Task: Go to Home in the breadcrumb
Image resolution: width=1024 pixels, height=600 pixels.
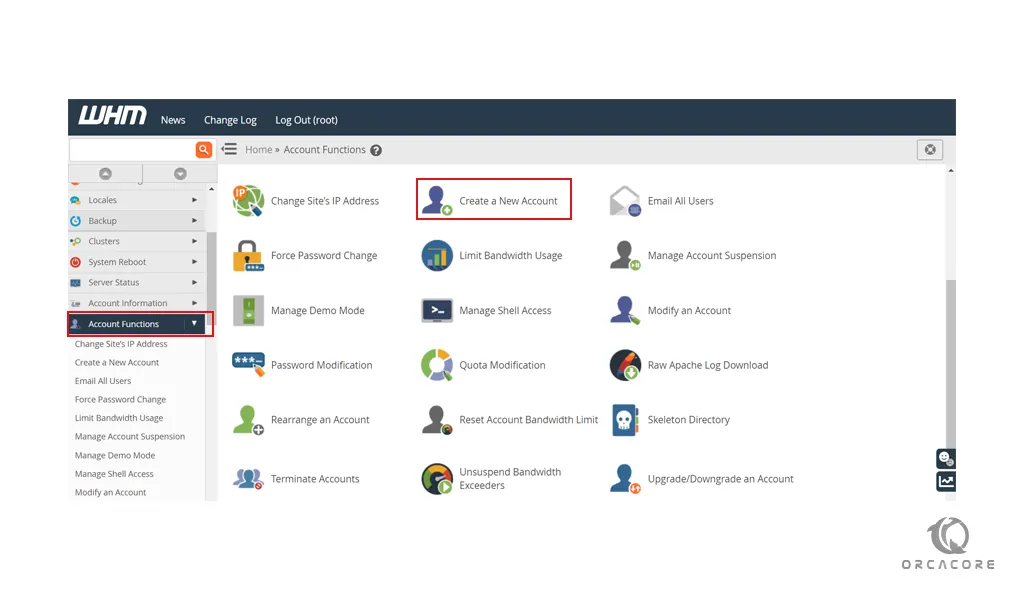Action: click(259, 150)
